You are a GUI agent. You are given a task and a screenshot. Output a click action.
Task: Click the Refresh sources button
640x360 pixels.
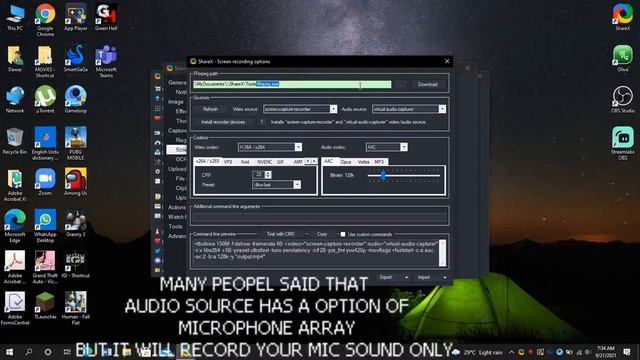tap(210, 109)
